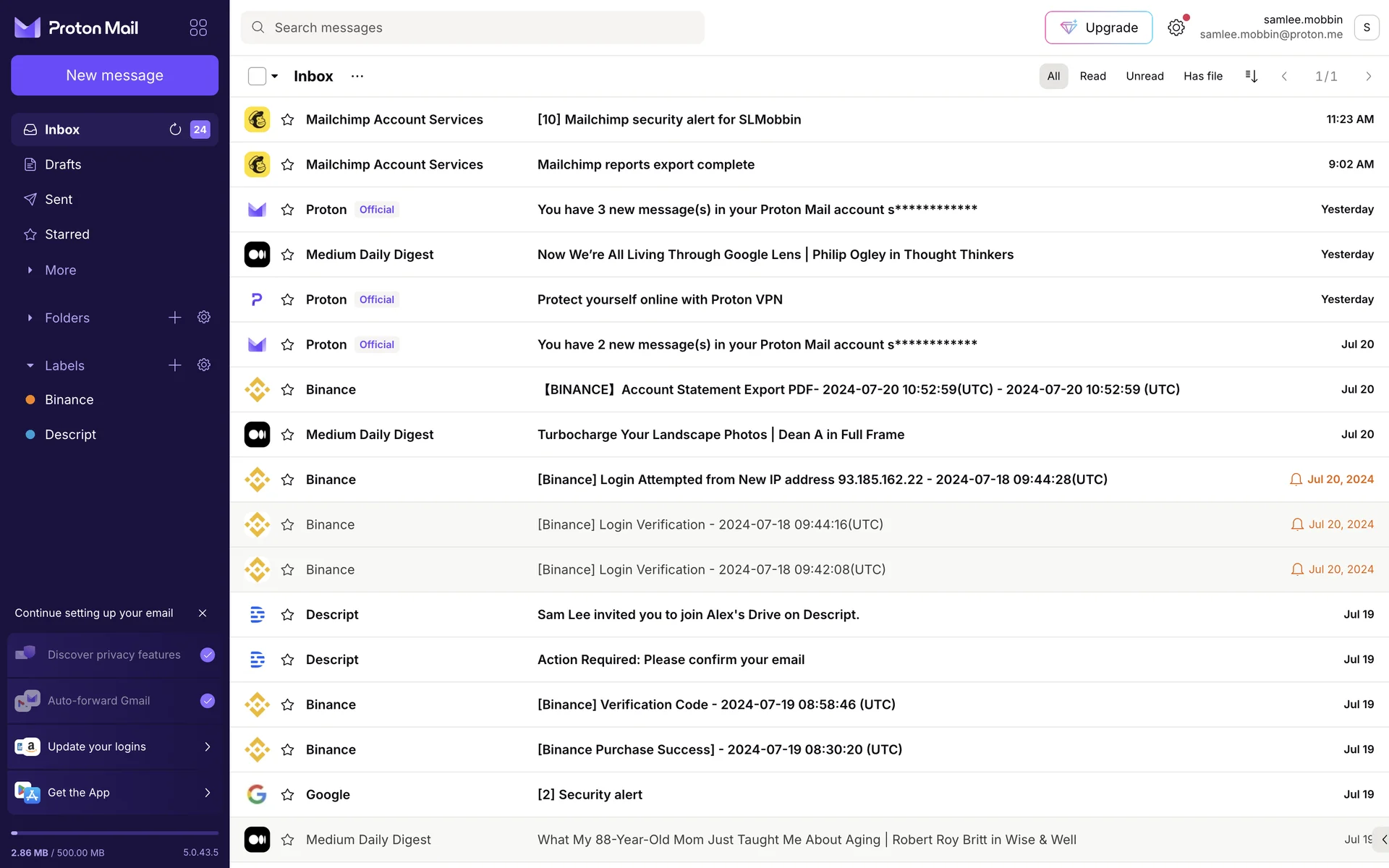Click the New message button
Viewport: 1389px width, 868px height.
point(114,75)
